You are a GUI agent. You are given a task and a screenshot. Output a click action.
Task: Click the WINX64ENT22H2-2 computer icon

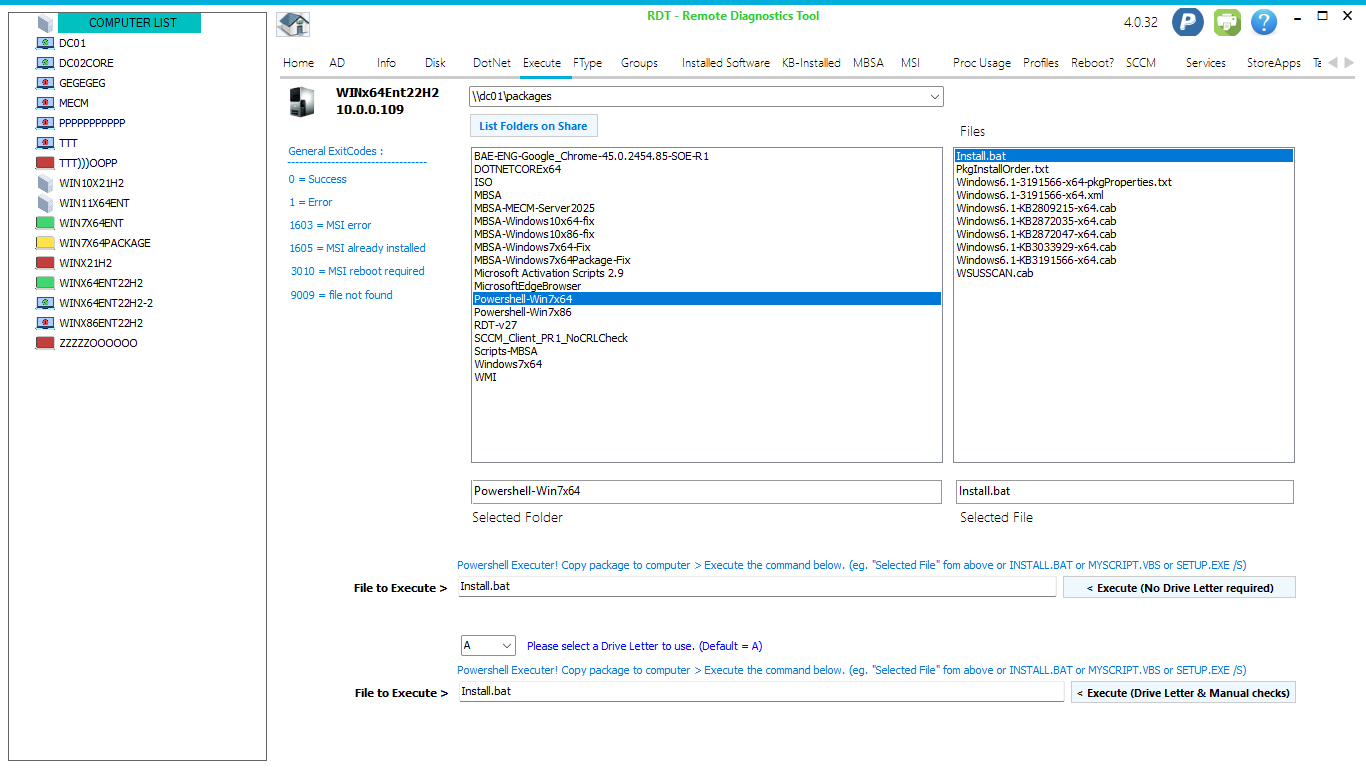coord(45,303)
